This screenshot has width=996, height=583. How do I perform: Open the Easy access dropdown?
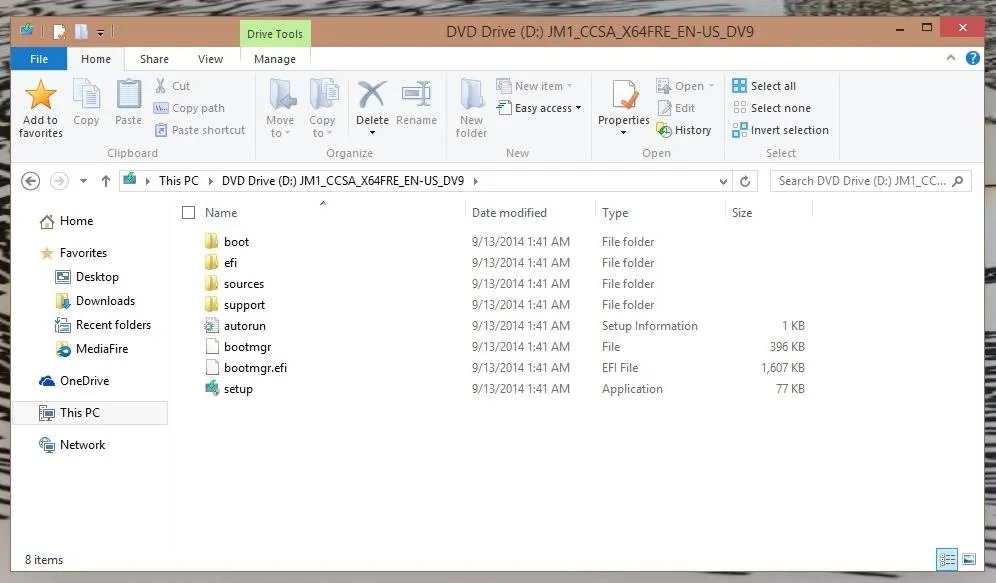click(539, 108)
